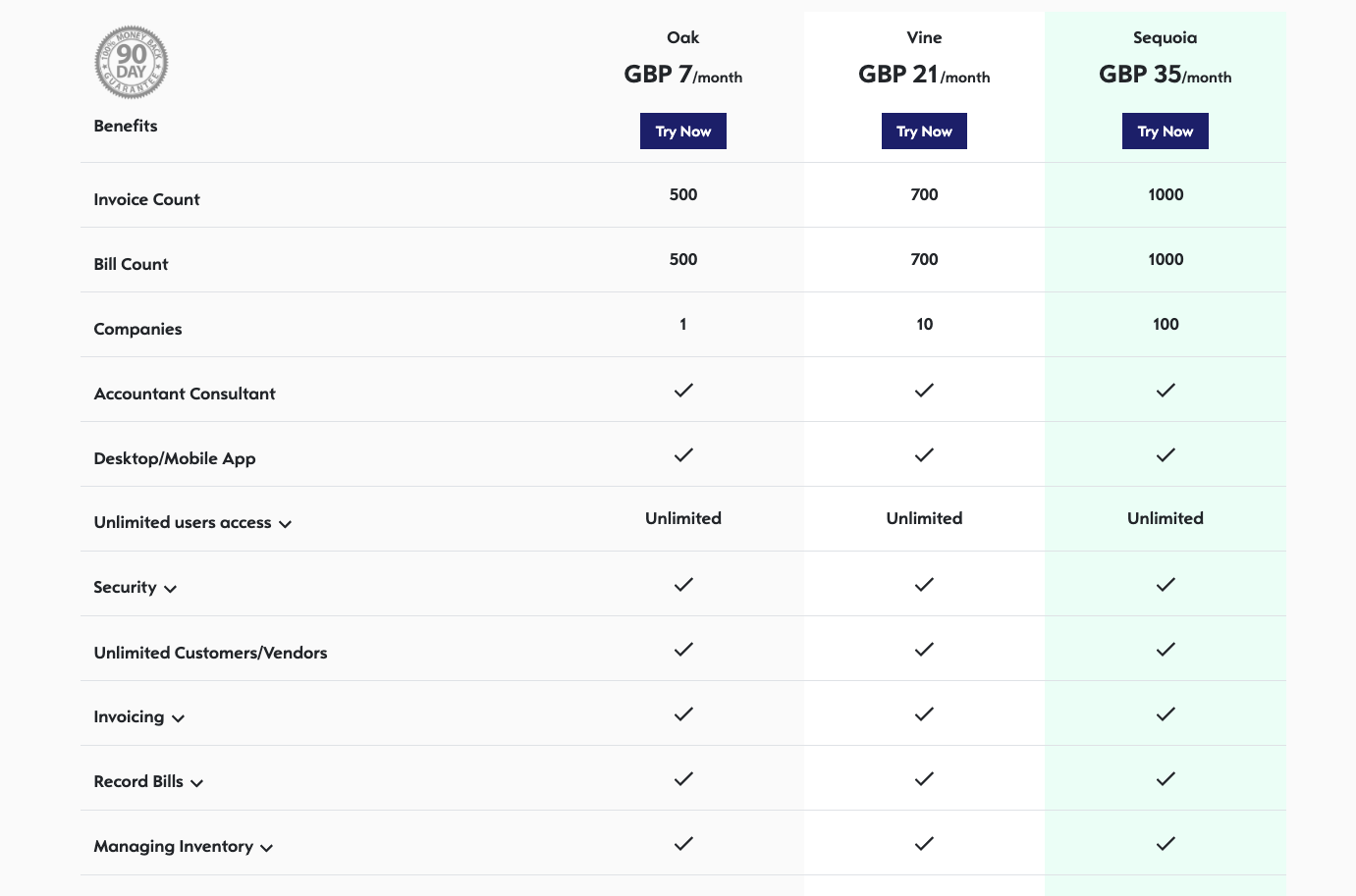Click Oak checkmark for Managing Inventory
Image resolution: width=1356 pixels, height=896 pixels.
[683, 843]
